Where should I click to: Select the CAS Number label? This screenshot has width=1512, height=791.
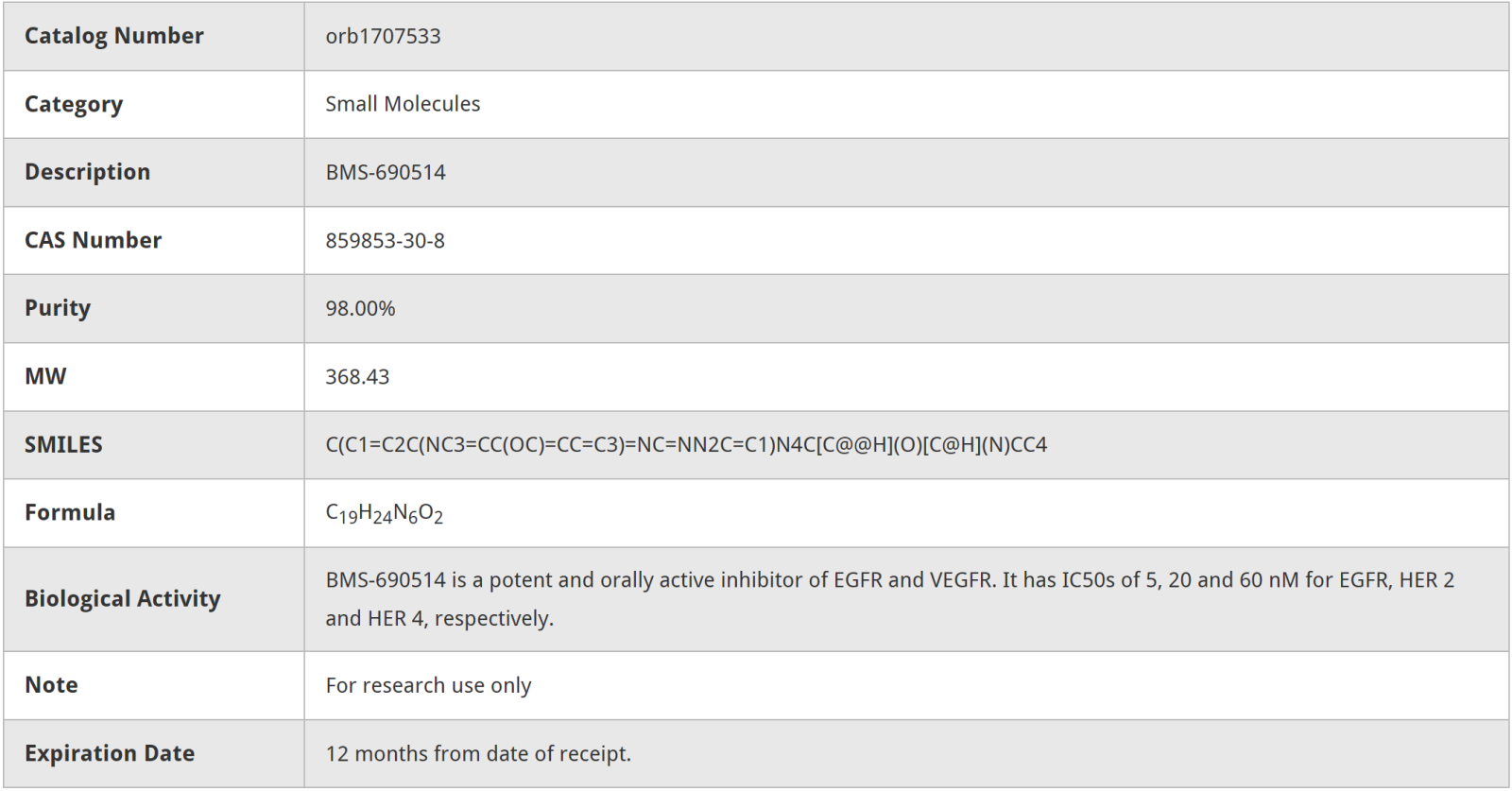click(93, 240)
